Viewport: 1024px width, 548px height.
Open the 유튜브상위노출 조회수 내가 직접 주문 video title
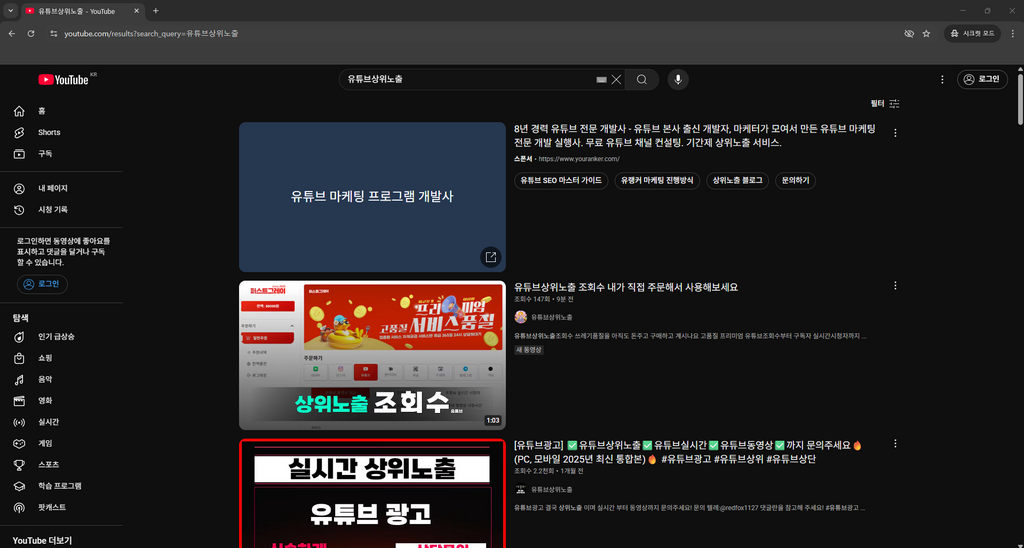626,287
